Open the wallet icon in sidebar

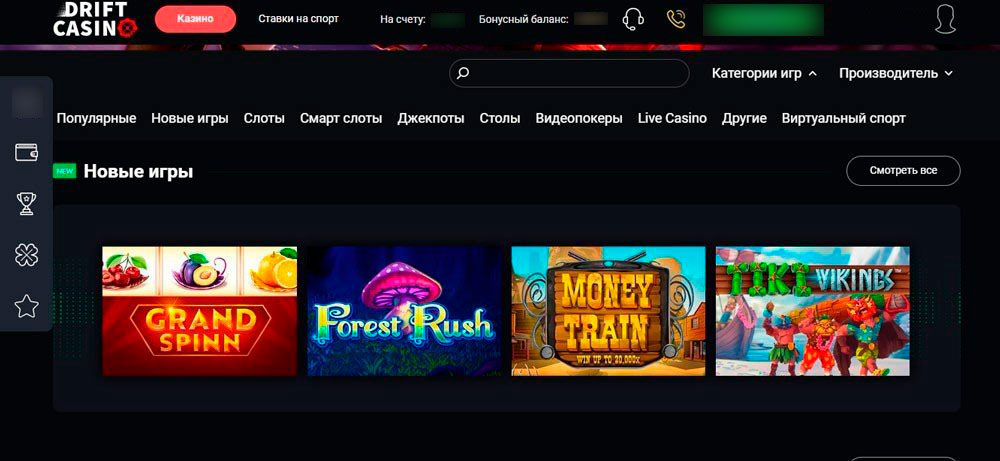tap(26, 152)
